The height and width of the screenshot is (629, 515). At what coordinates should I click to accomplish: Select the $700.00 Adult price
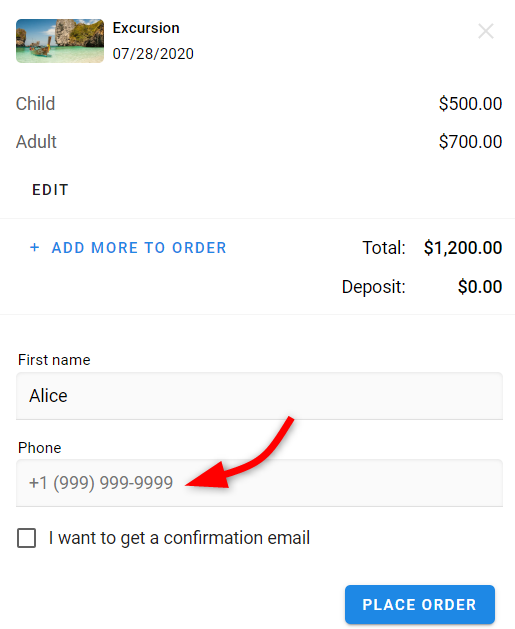point(470,142)
